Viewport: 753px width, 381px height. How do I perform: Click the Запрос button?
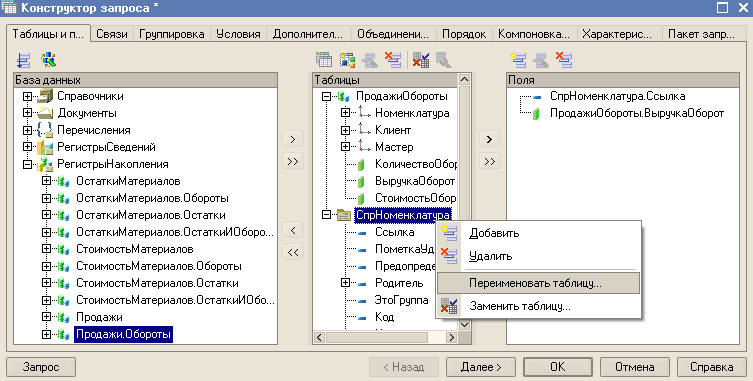(41, 367)
